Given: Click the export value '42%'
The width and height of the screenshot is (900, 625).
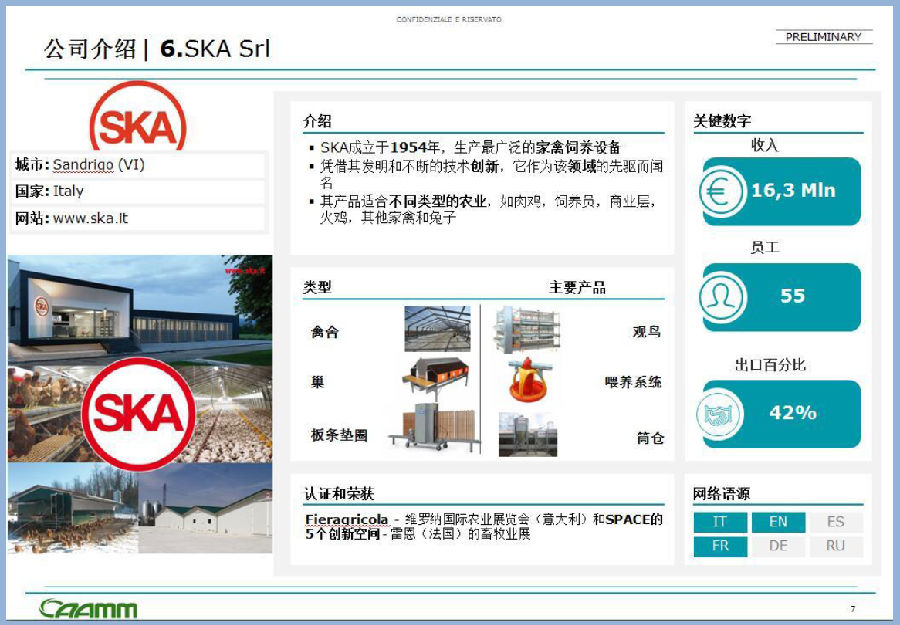Looking at the screenshot, I should tap(793, 413).
